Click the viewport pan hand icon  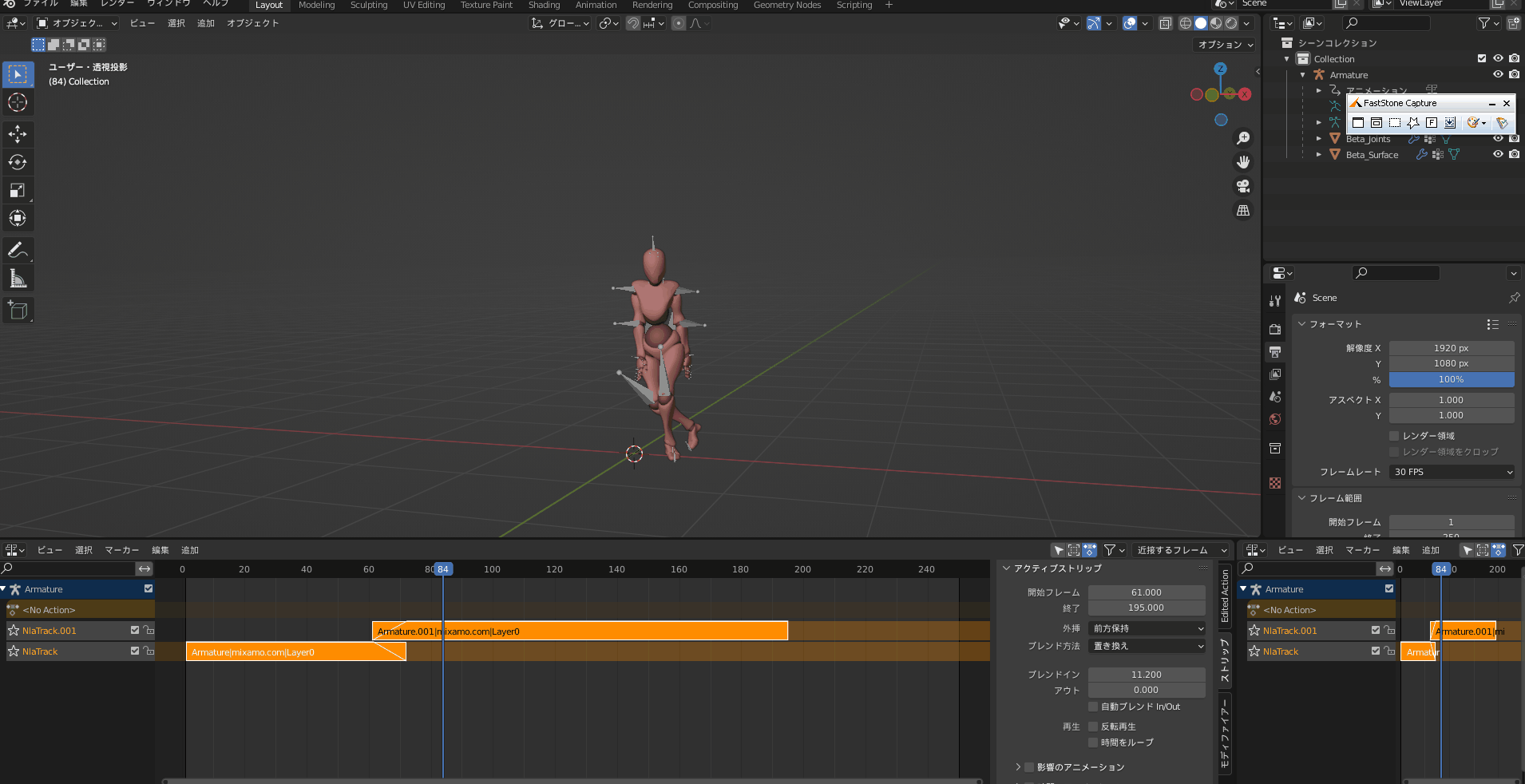(1243, 162)
